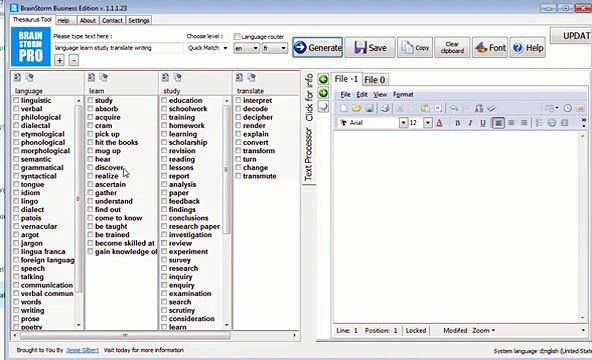Viewport: 592px width, 360px height.
Task: Open the 'en' source language dropdown
Action: [246, 48]
